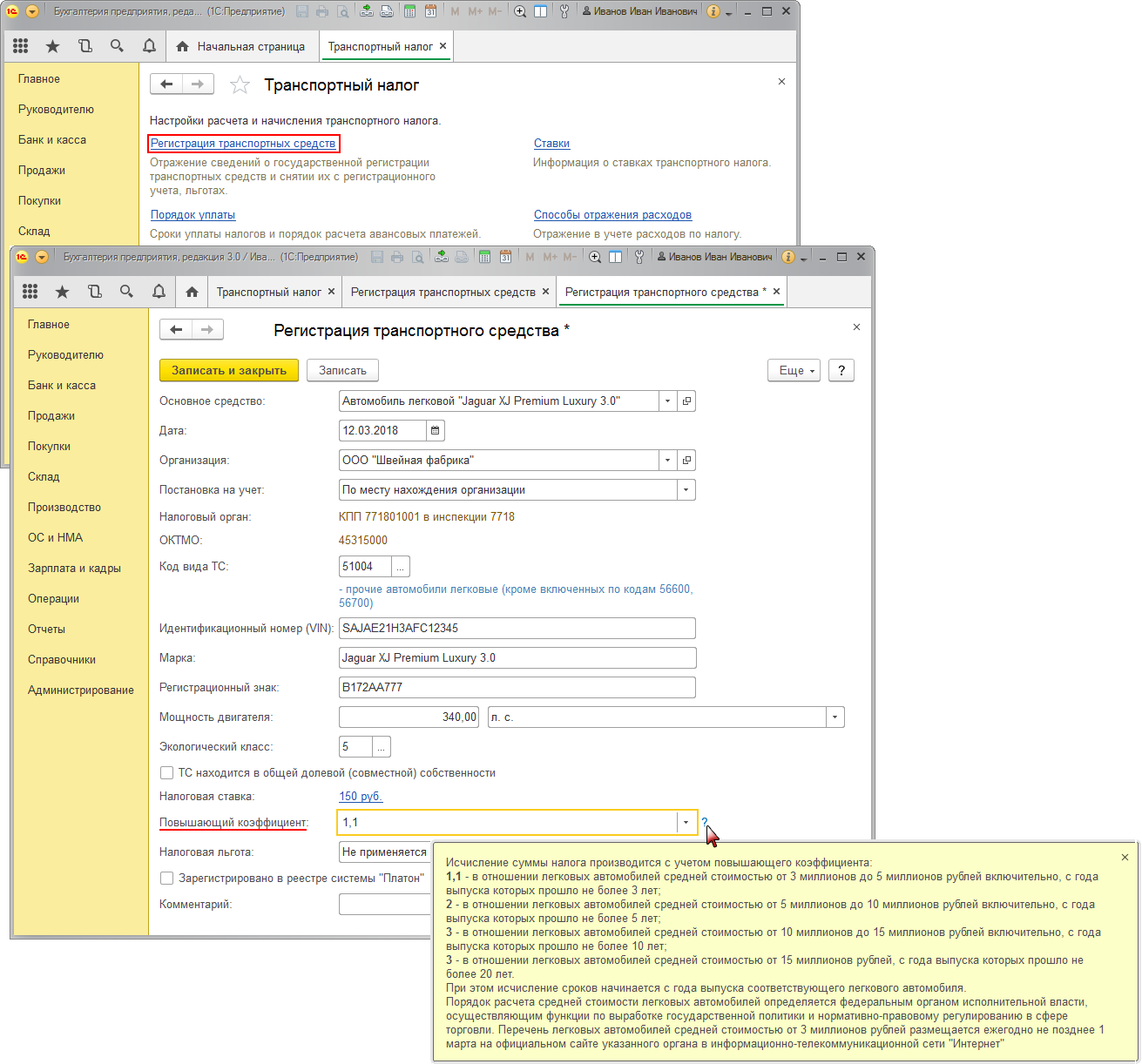
Task: Open Начальная страница tab in back window
Action: 240,46
